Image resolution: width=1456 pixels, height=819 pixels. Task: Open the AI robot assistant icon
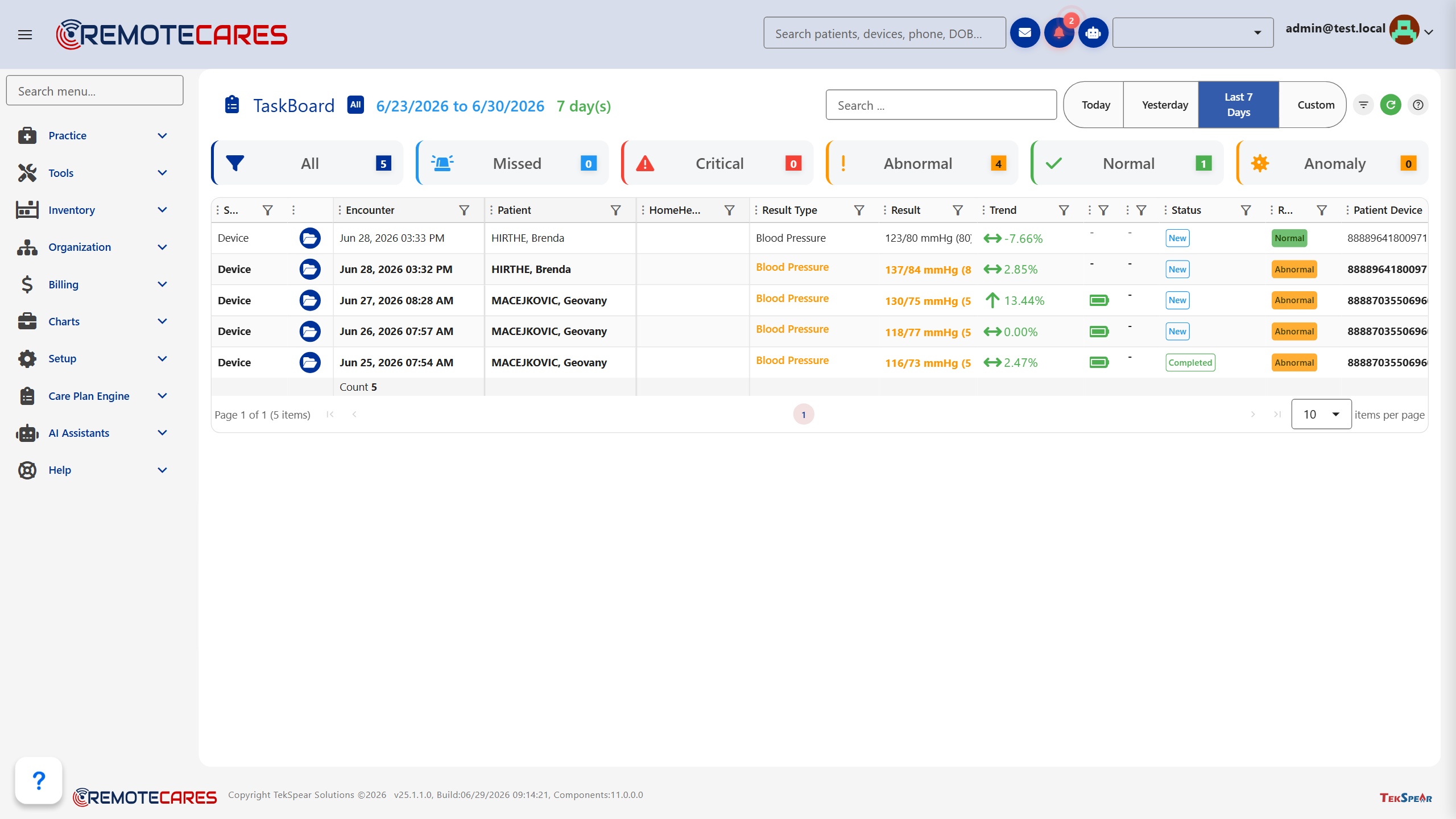click(1093, 33)
